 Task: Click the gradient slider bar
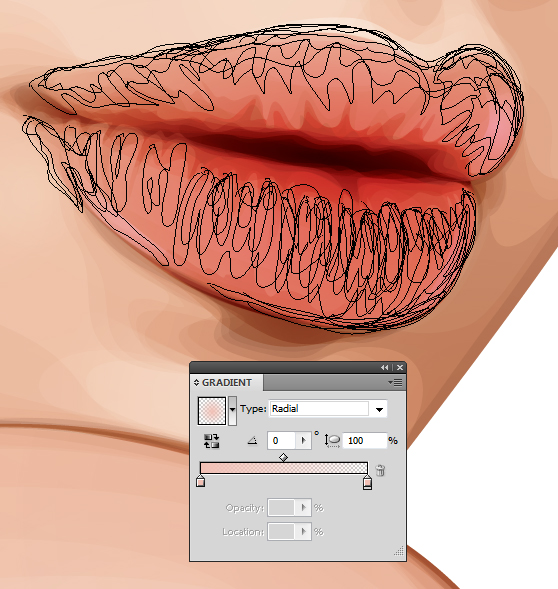pyautogui.click(x=284, y=468)
